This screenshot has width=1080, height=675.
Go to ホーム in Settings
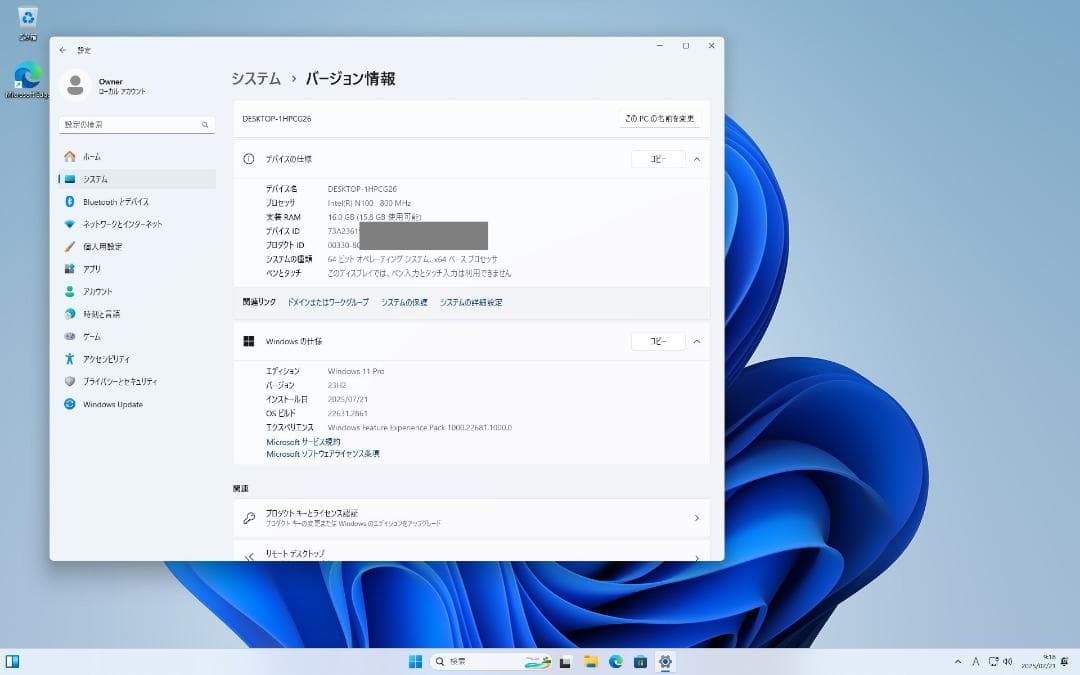point(92,156)
